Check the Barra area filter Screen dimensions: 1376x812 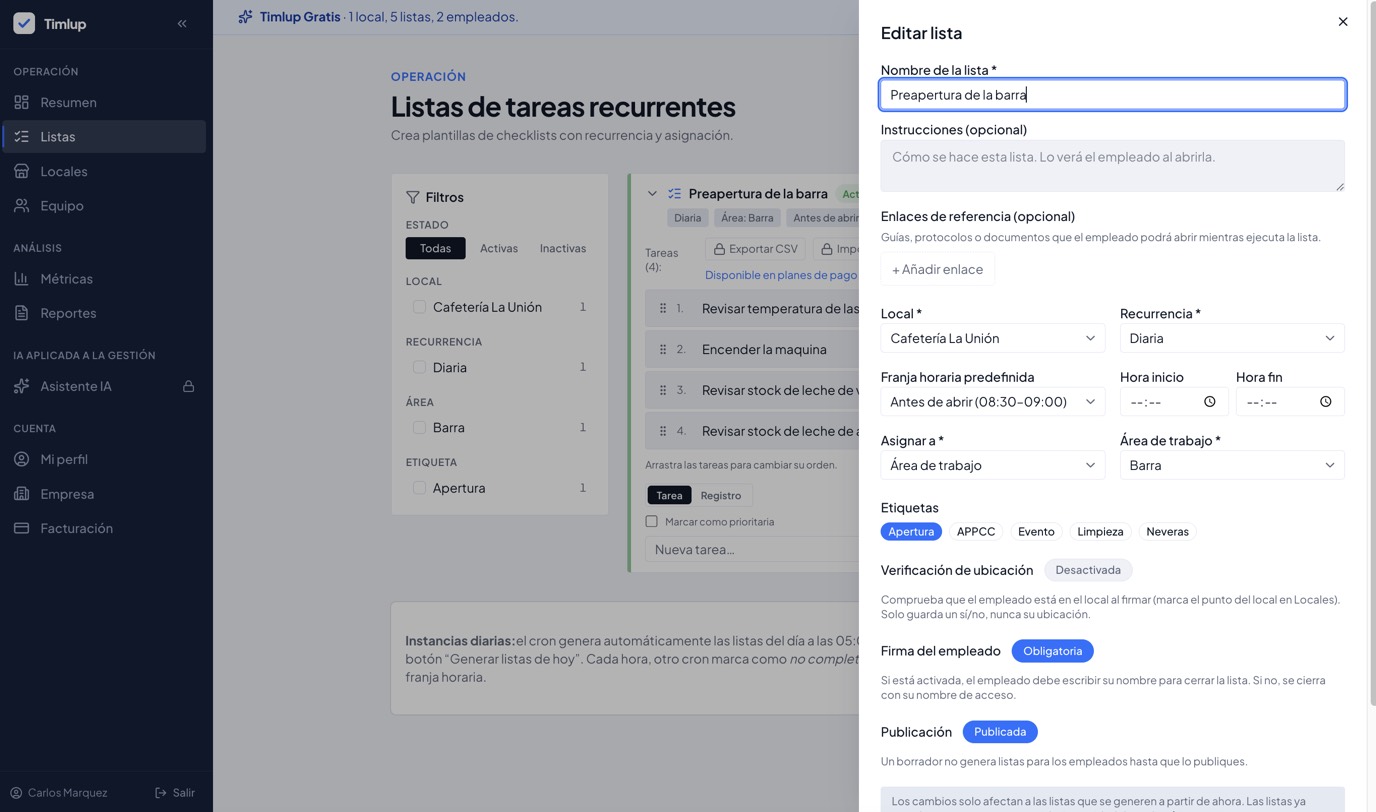point(419,427)
